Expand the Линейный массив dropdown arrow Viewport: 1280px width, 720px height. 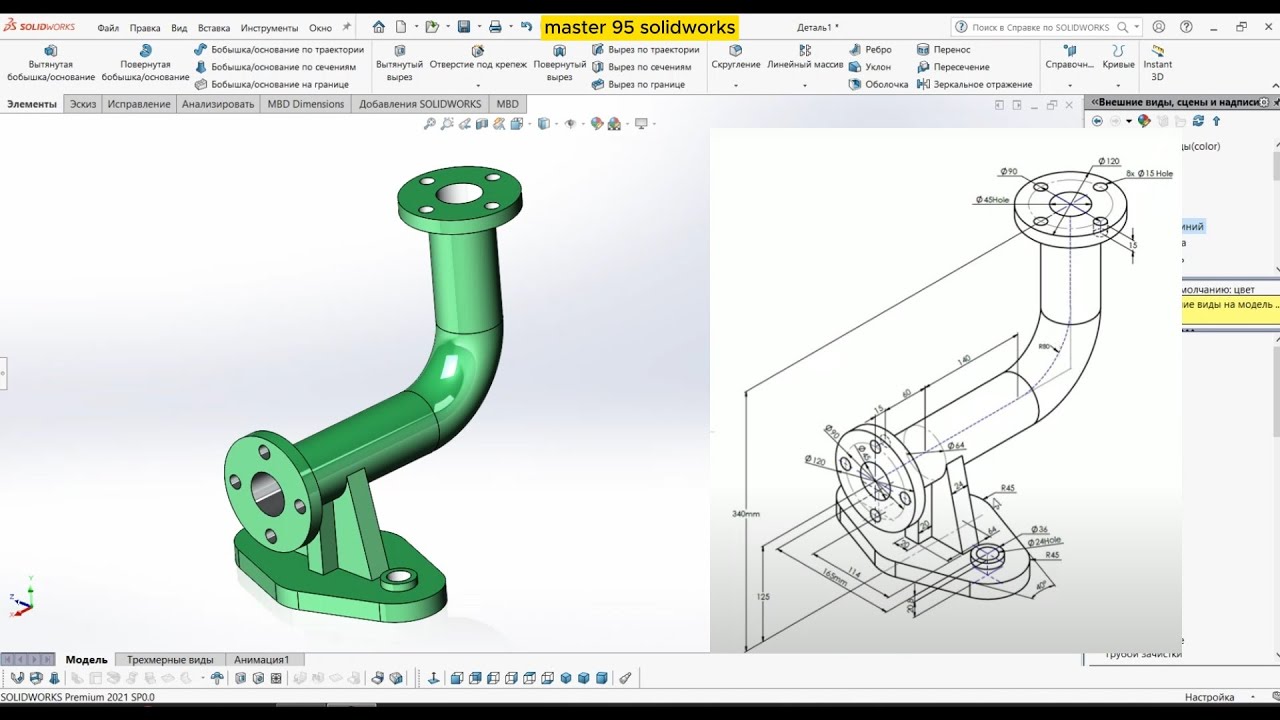coord(805,86)
